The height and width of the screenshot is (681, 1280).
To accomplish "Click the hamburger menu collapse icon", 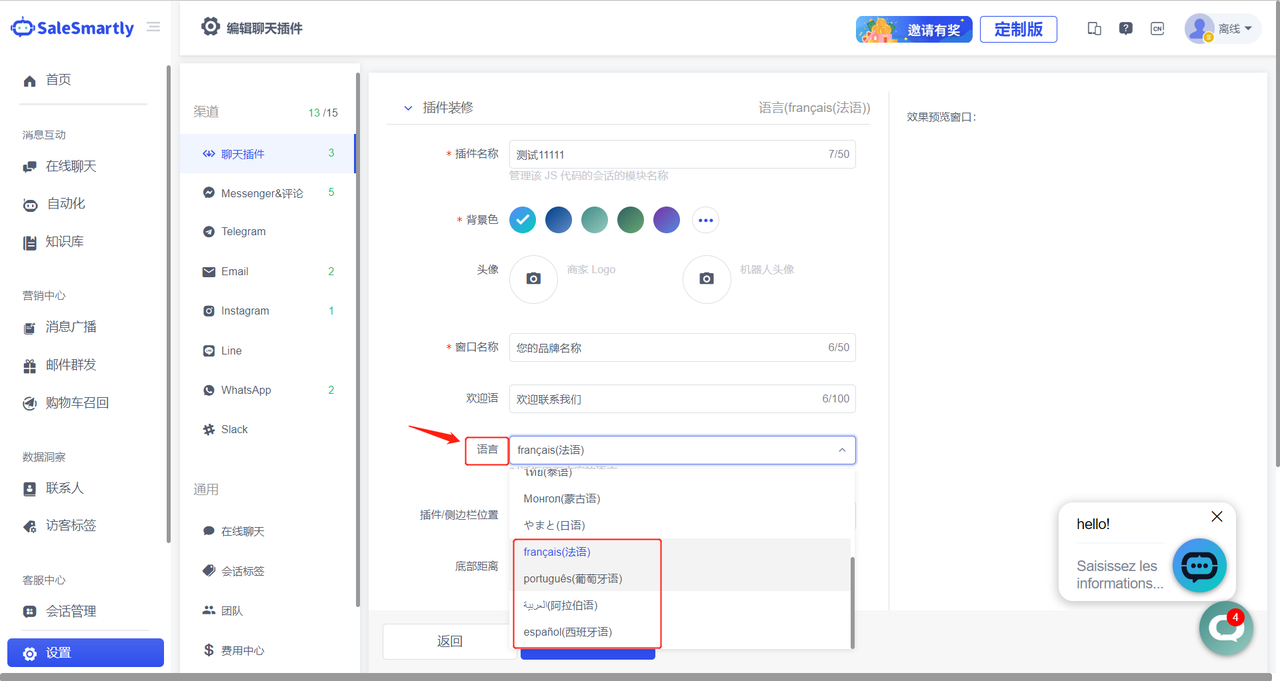I will 153,27.
